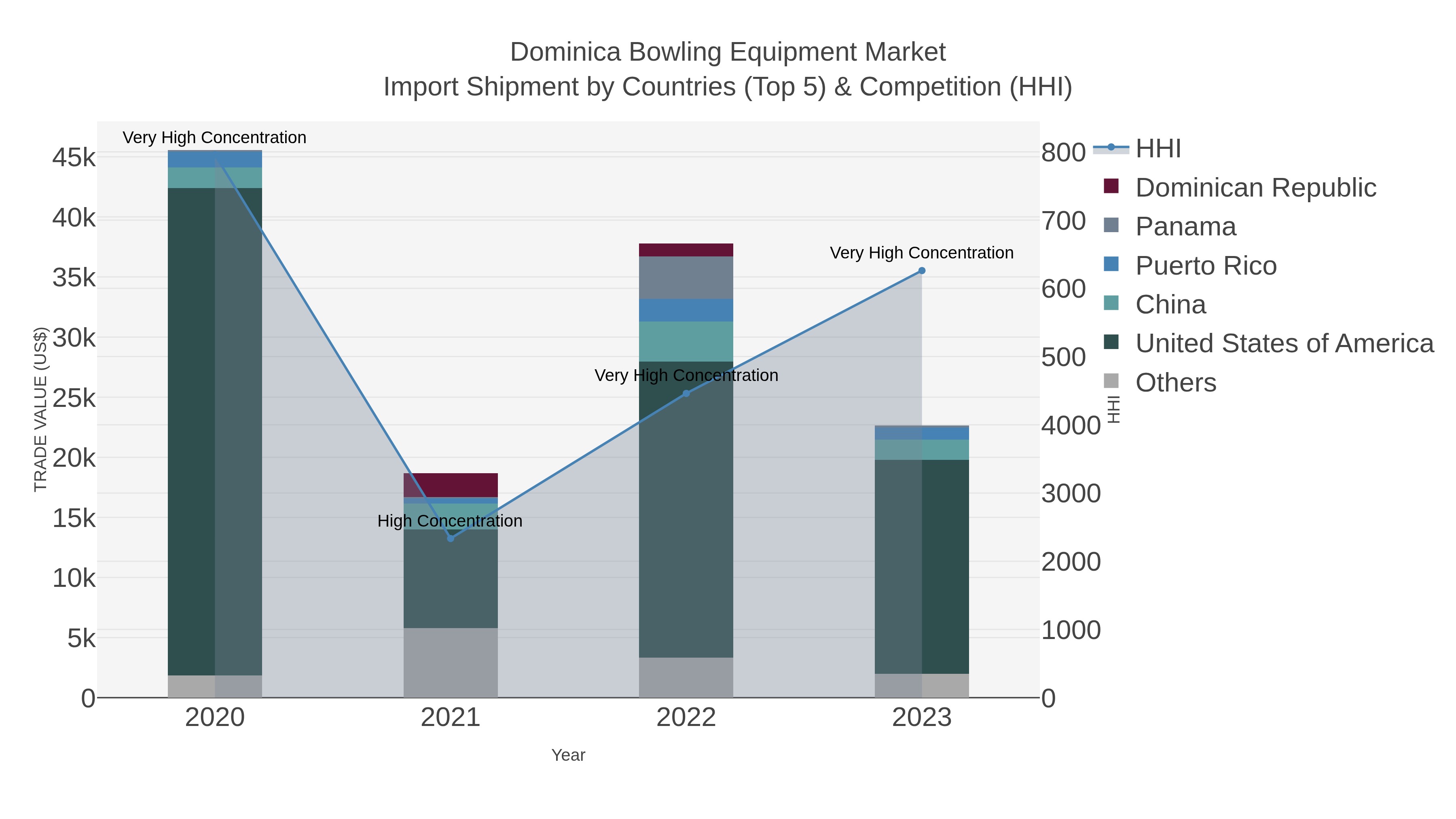The height and width of the screenshot is (819, 1456).
Task: Toggle China legend label
Action: (1170, 305)
